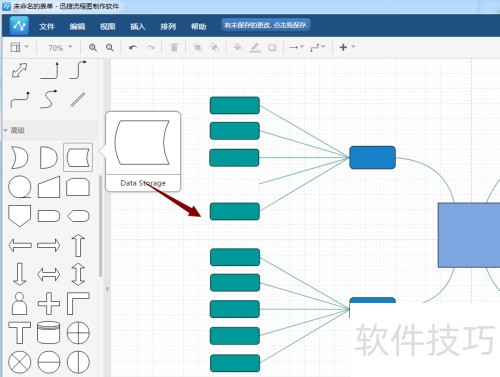Open the 文件 menu
Screen dimensions: 500x377
pyautogui.click(x=47, y=26)
